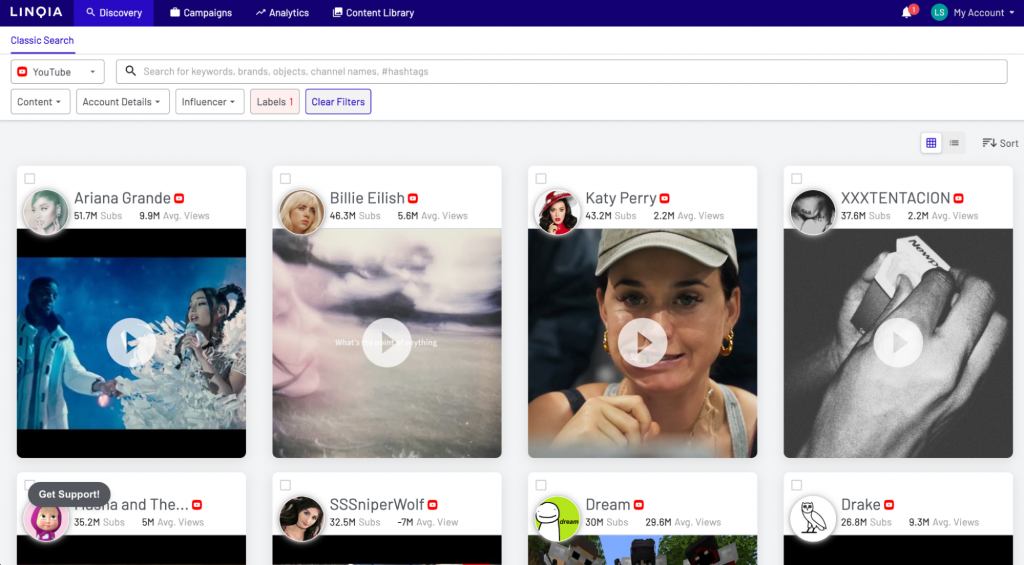1024x565 pixels.
Task: Click YouTube icon beside Billie Eilish
Action: (x=413, y=199)
